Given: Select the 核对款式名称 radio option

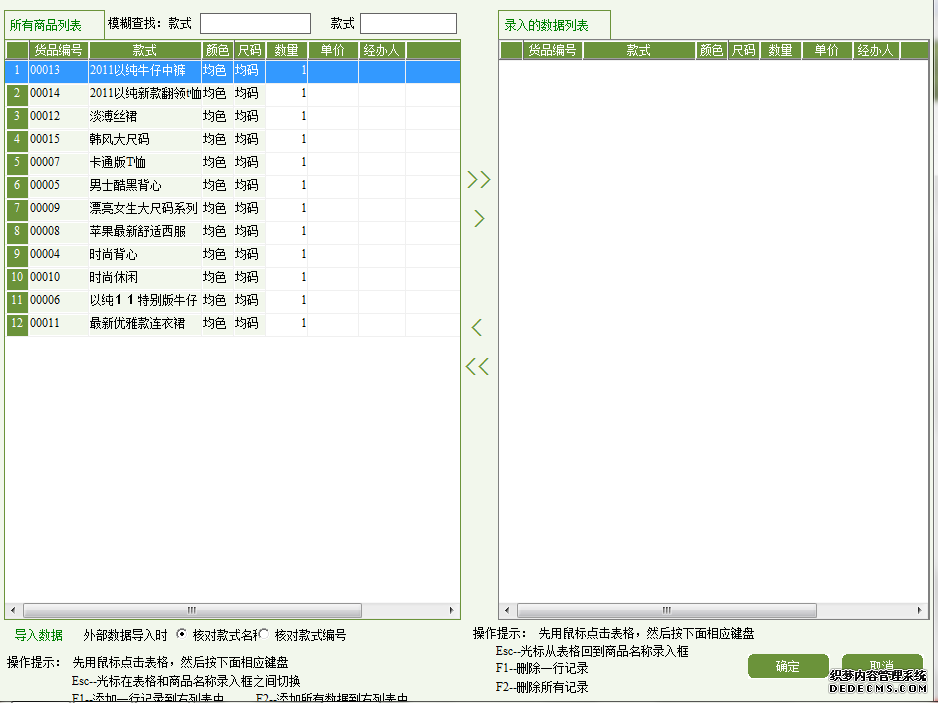Looking at the screenshot, I should [x=181, y=634].
